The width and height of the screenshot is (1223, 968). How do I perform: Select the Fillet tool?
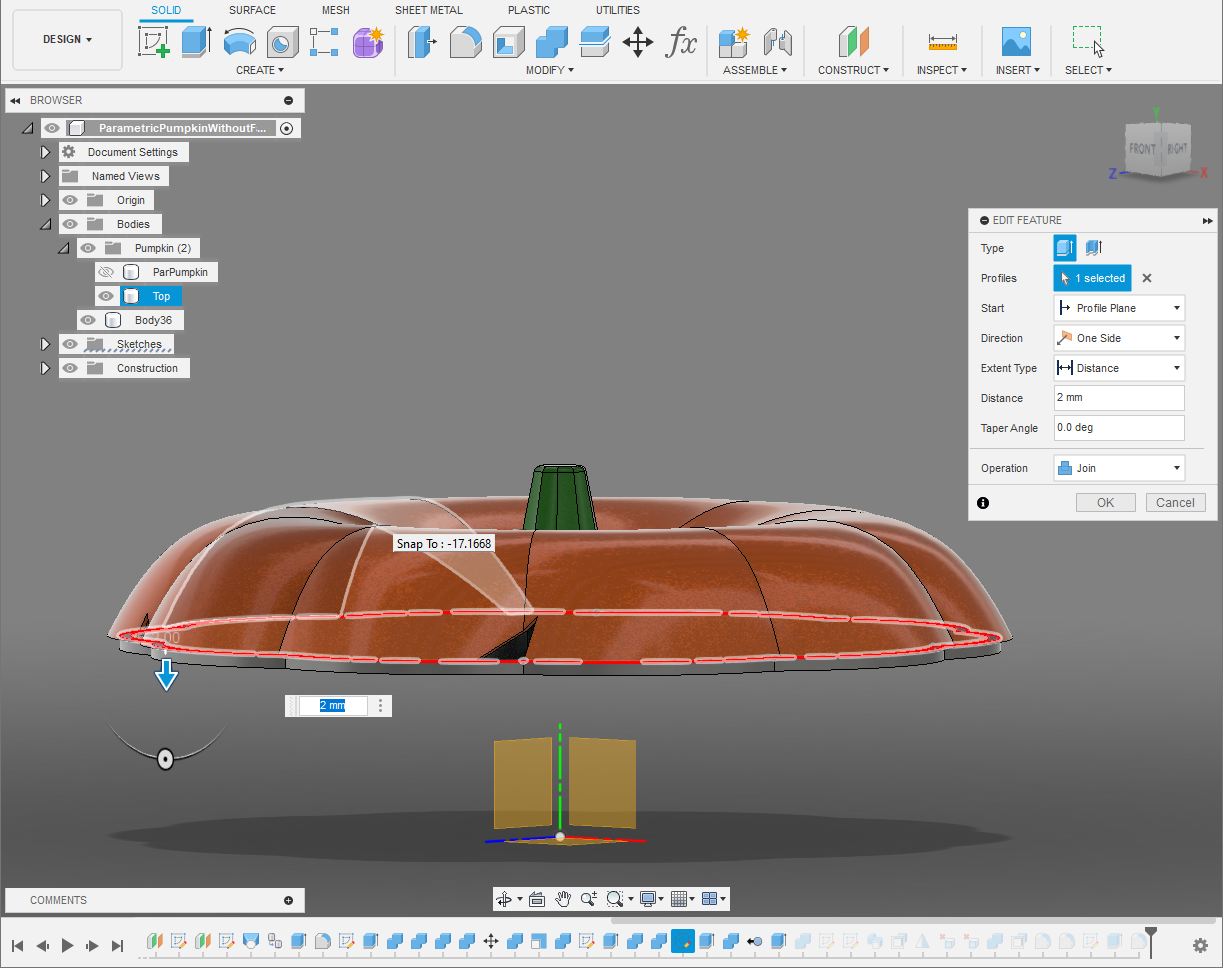(465, 42)
